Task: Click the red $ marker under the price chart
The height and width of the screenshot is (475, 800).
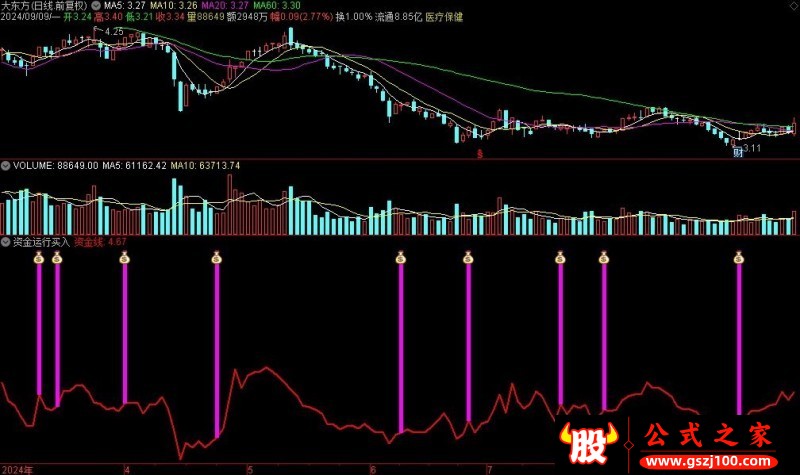Action: click(480, 153)
